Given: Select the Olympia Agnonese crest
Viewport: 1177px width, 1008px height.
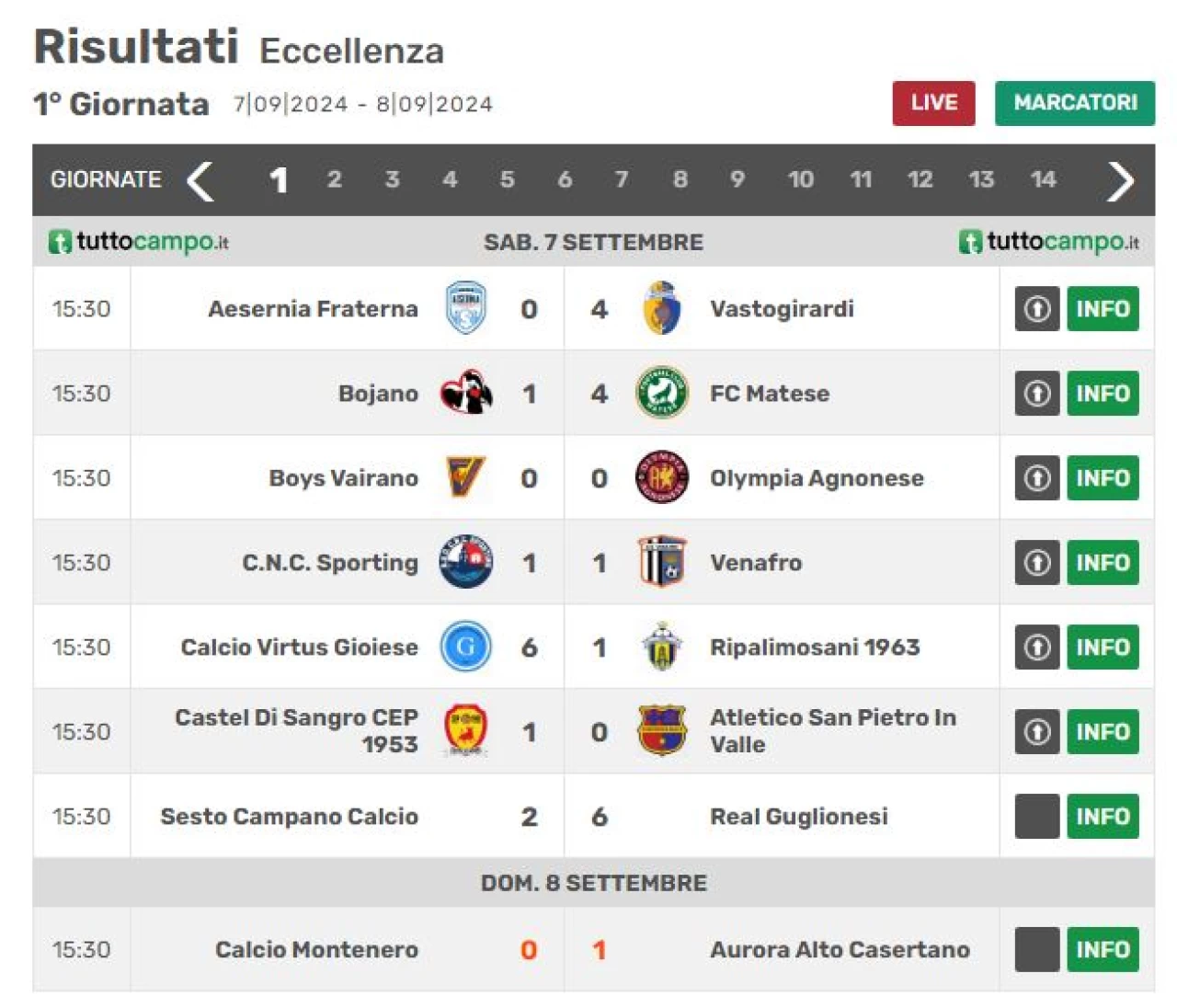Looking at the screenshot, I should click(x=661, y=477).
